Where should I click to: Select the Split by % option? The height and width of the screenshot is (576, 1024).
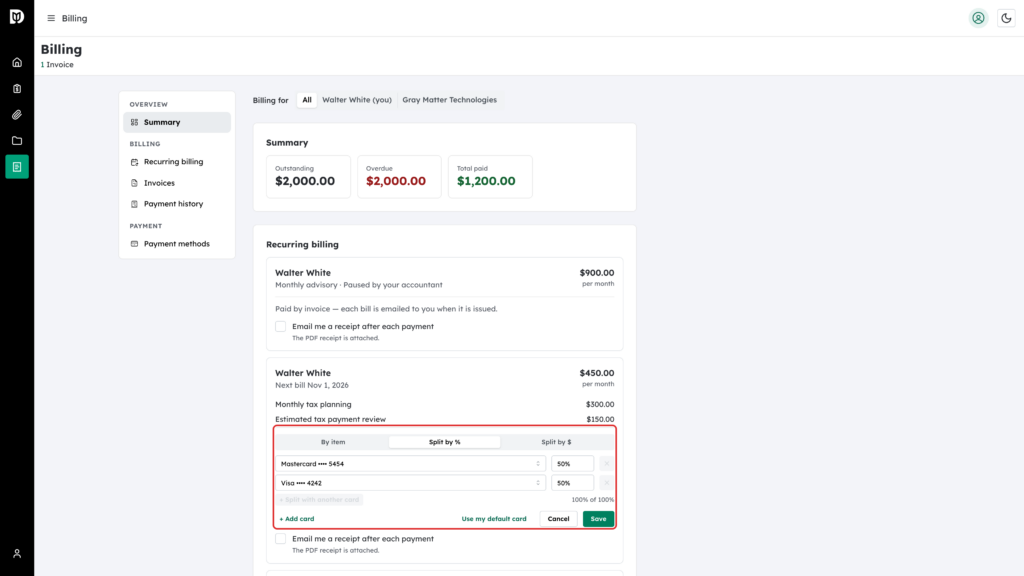[x=445, y=442]
